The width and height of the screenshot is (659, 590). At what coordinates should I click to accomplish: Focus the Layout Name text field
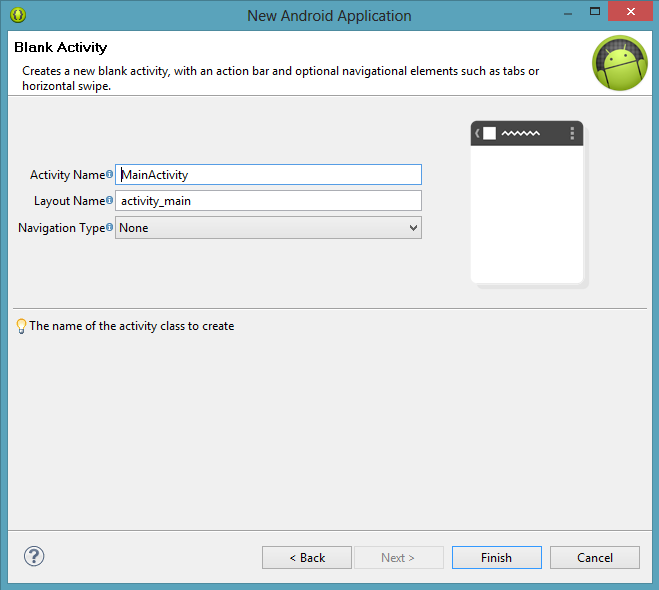tap(268, 200)
